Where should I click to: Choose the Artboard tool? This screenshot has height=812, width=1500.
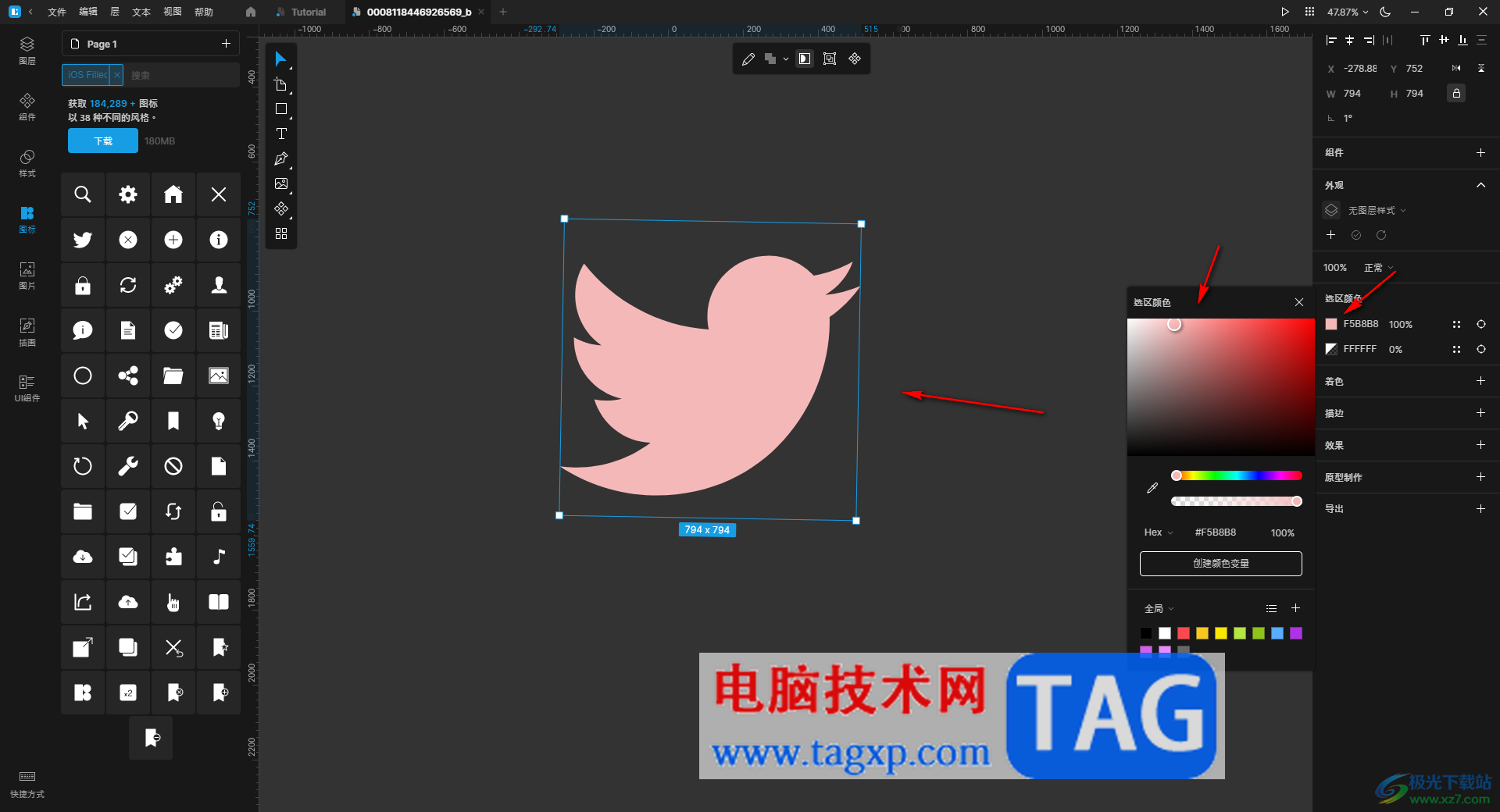click(280, 84)
